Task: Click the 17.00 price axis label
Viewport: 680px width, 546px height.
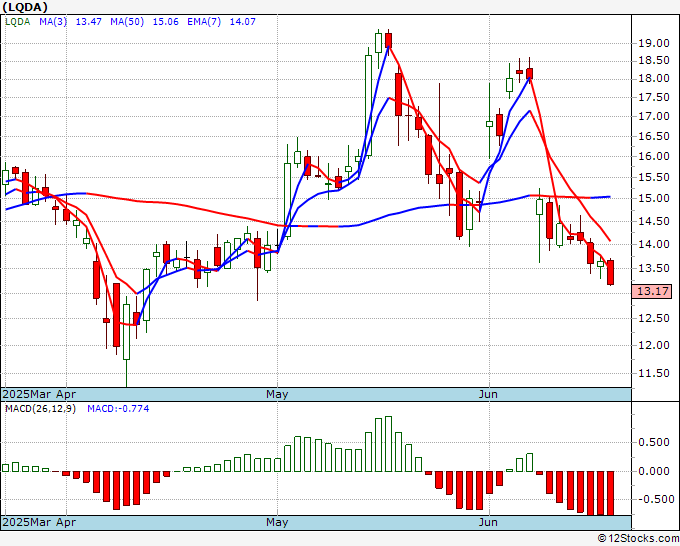Action: (654, 116)
